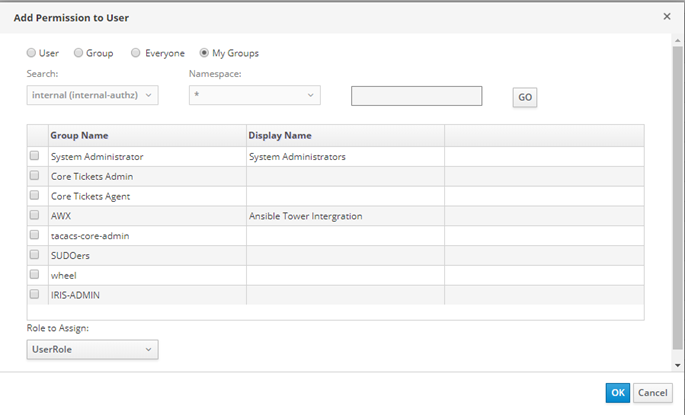Check the wheel group checkbox
This screenshot has width=685, height=415.
click(35, 274)
